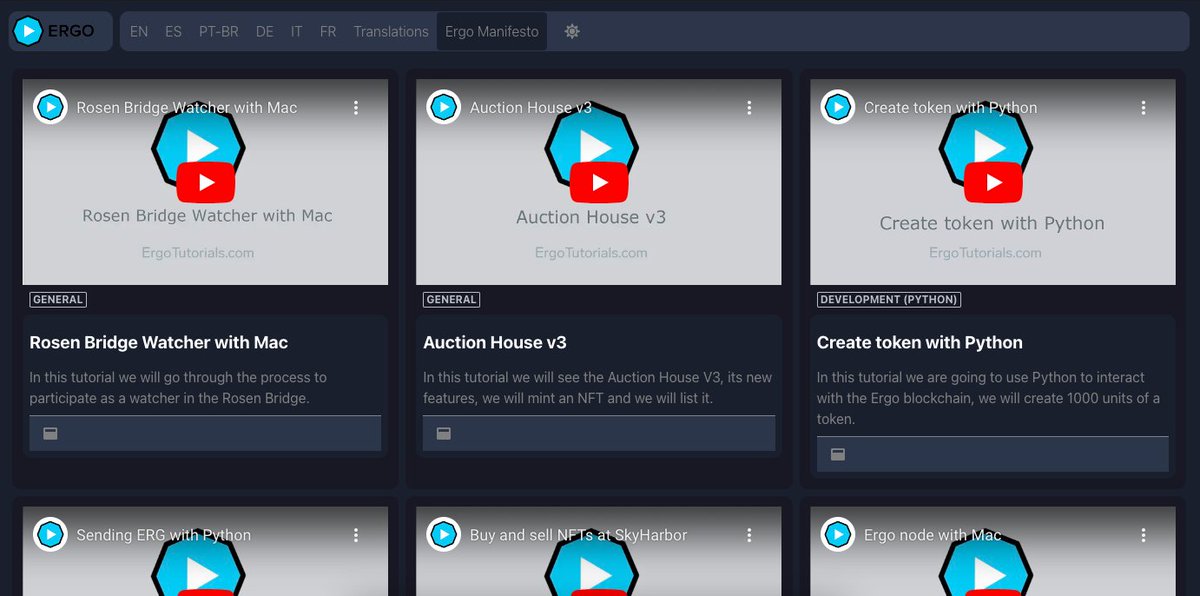Open options menu on Create token with Python

pos(1143,107)
